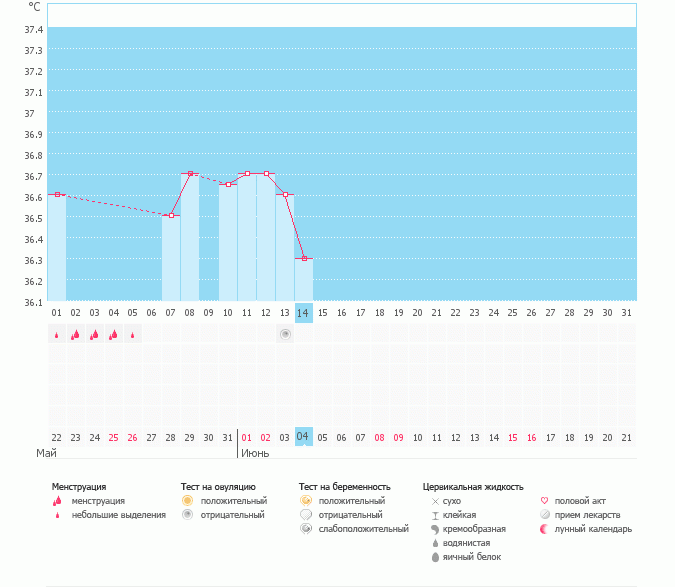Viewport: 675px width, 587px height.
Task: Select the highlighted cycle day 14
Action: [304, 313]
